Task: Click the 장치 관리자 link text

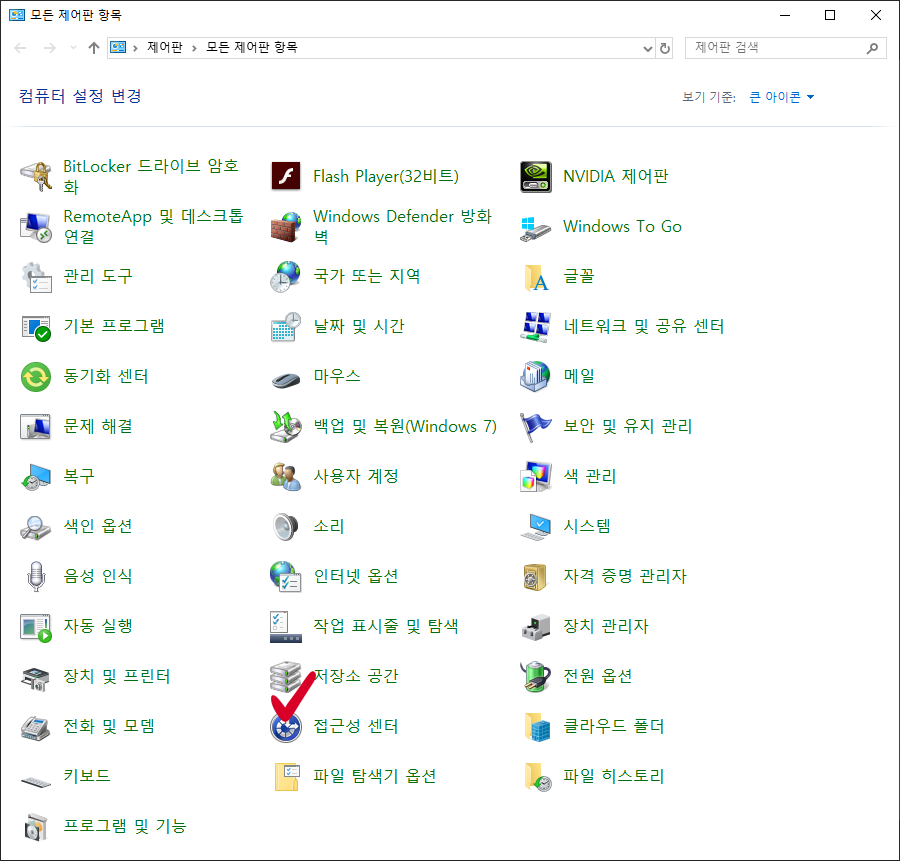Action: click(606, 626)
